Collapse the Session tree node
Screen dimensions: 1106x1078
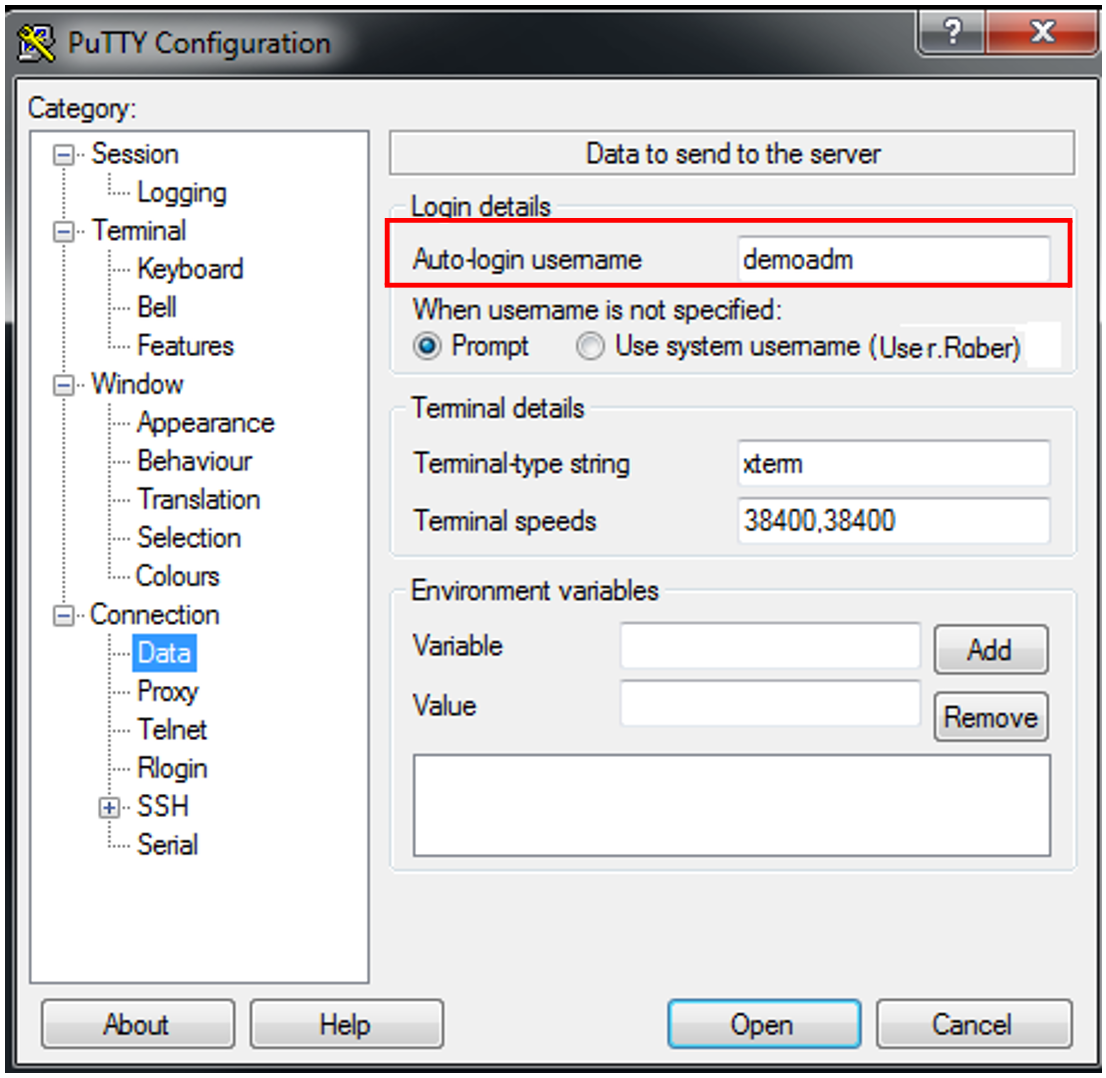coord(63,155)
